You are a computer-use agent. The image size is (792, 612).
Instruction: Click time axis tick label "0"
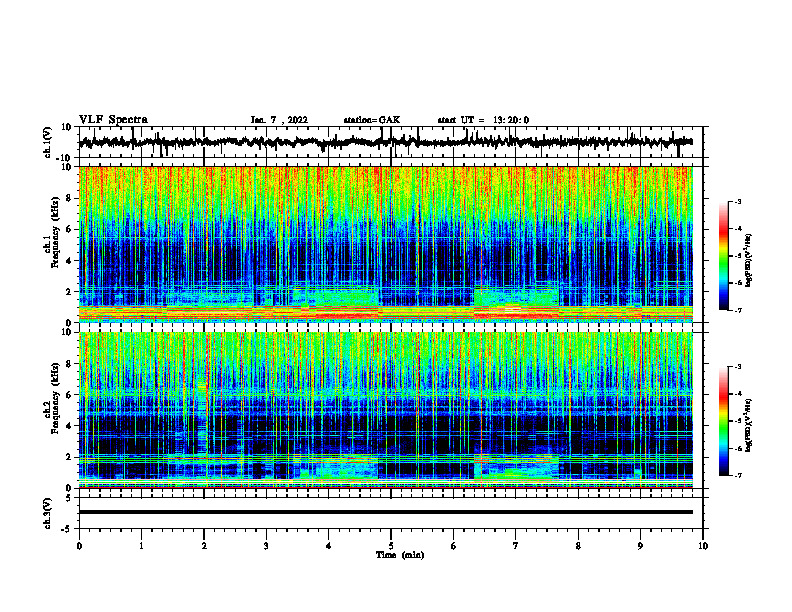tap(79, 546)
